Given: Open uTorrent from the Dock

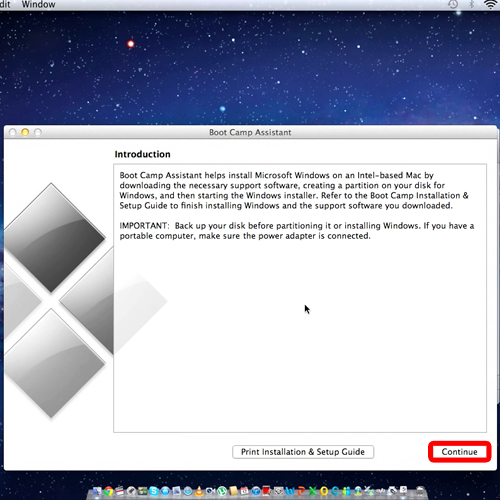Looking at the screenshot, I should coord(222,491).
